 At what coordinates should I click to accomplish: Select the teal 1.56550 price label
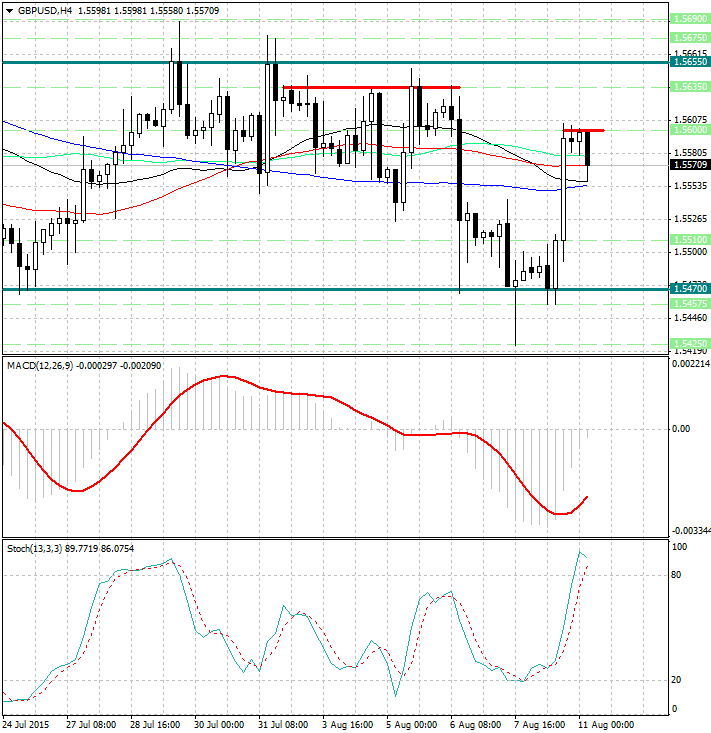[689, 62]
